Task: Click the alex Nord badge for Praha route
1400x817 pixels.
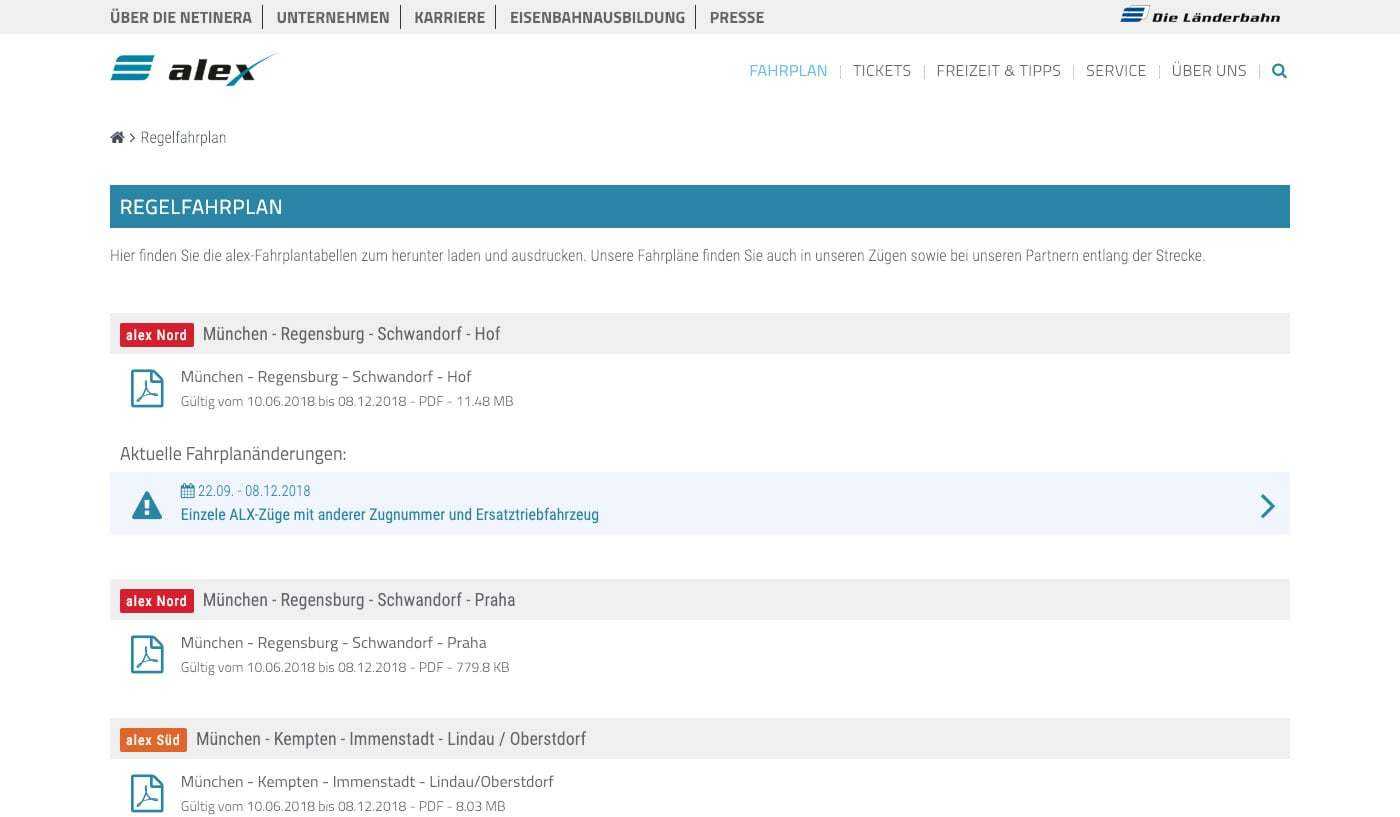Action: click(x=157, y=601)
